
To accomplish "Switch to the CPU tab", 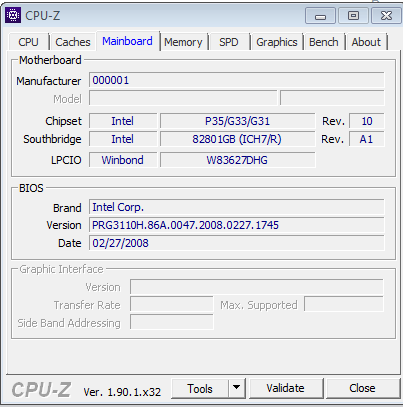I will 28,42.
